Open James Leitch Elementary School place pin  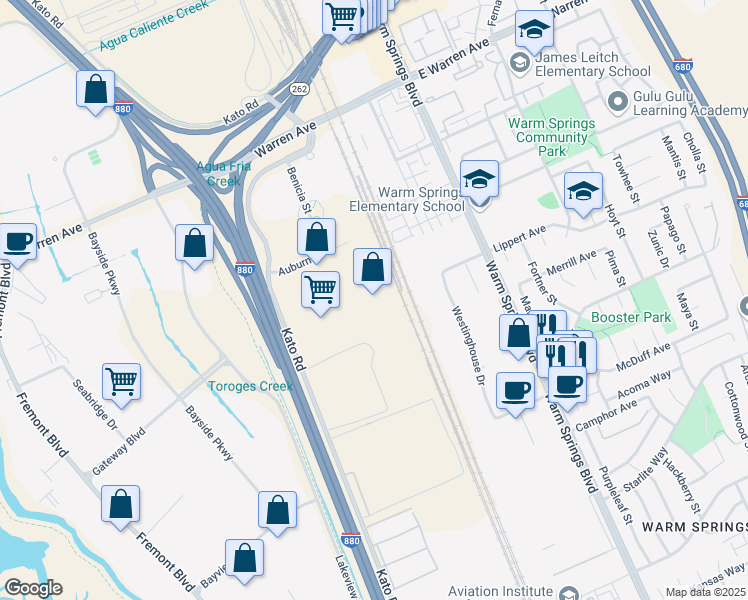(x=520, y=64)
